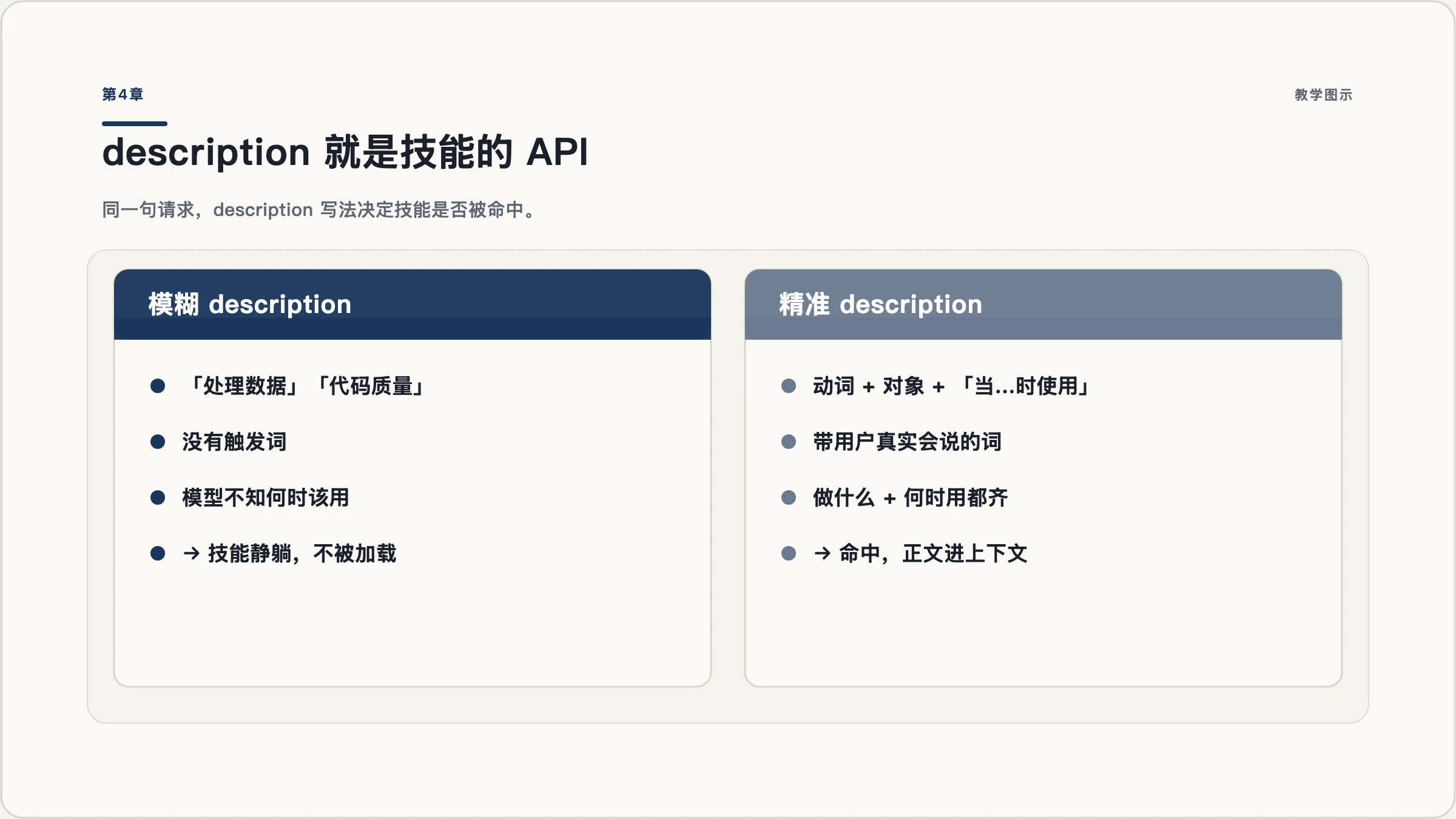This screenshot has height=819, width=1456.
Task: Click the 精准 description card header
Action: point(1043,305)
